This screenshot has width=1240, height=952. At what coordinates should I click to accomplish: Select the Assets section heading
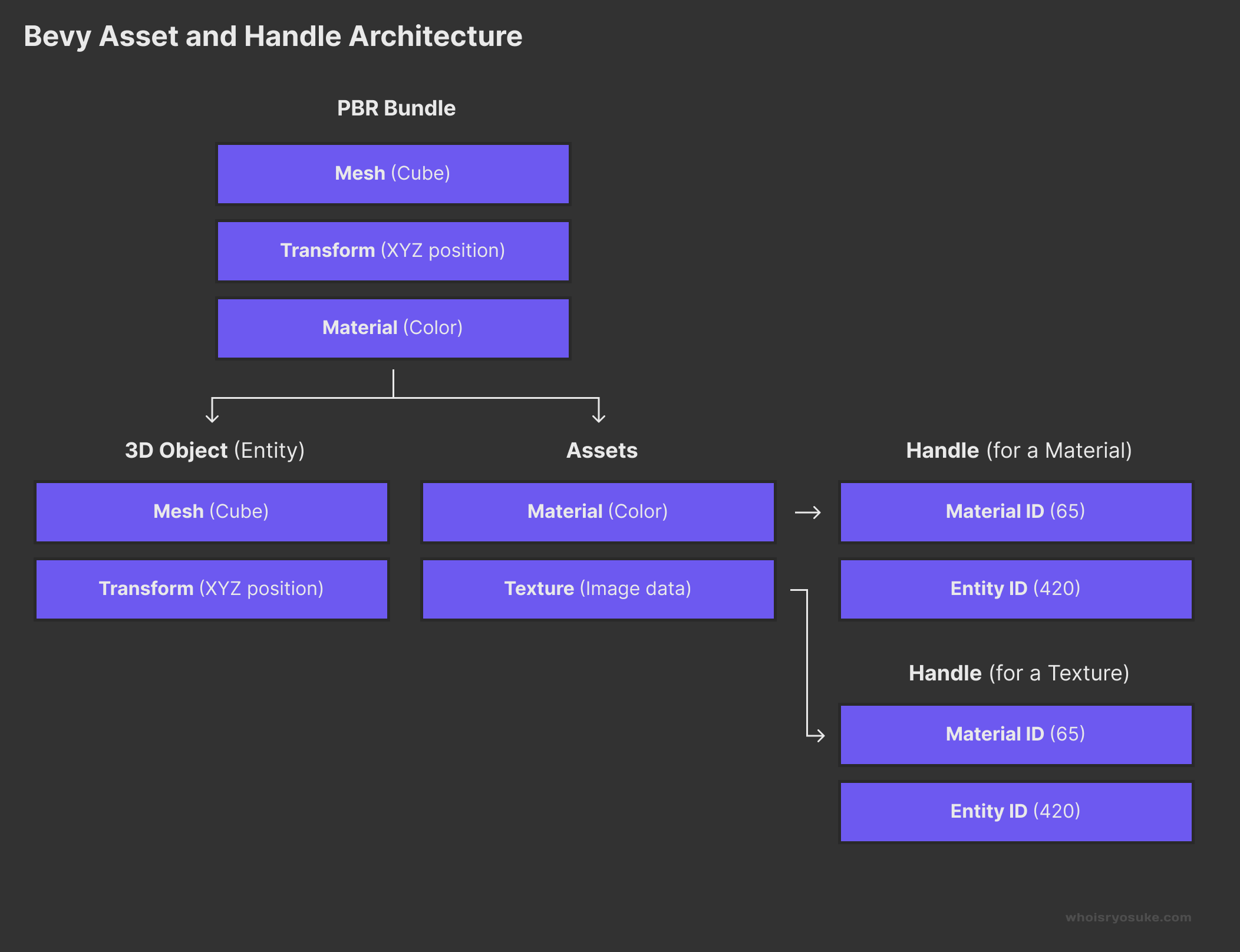602,449
